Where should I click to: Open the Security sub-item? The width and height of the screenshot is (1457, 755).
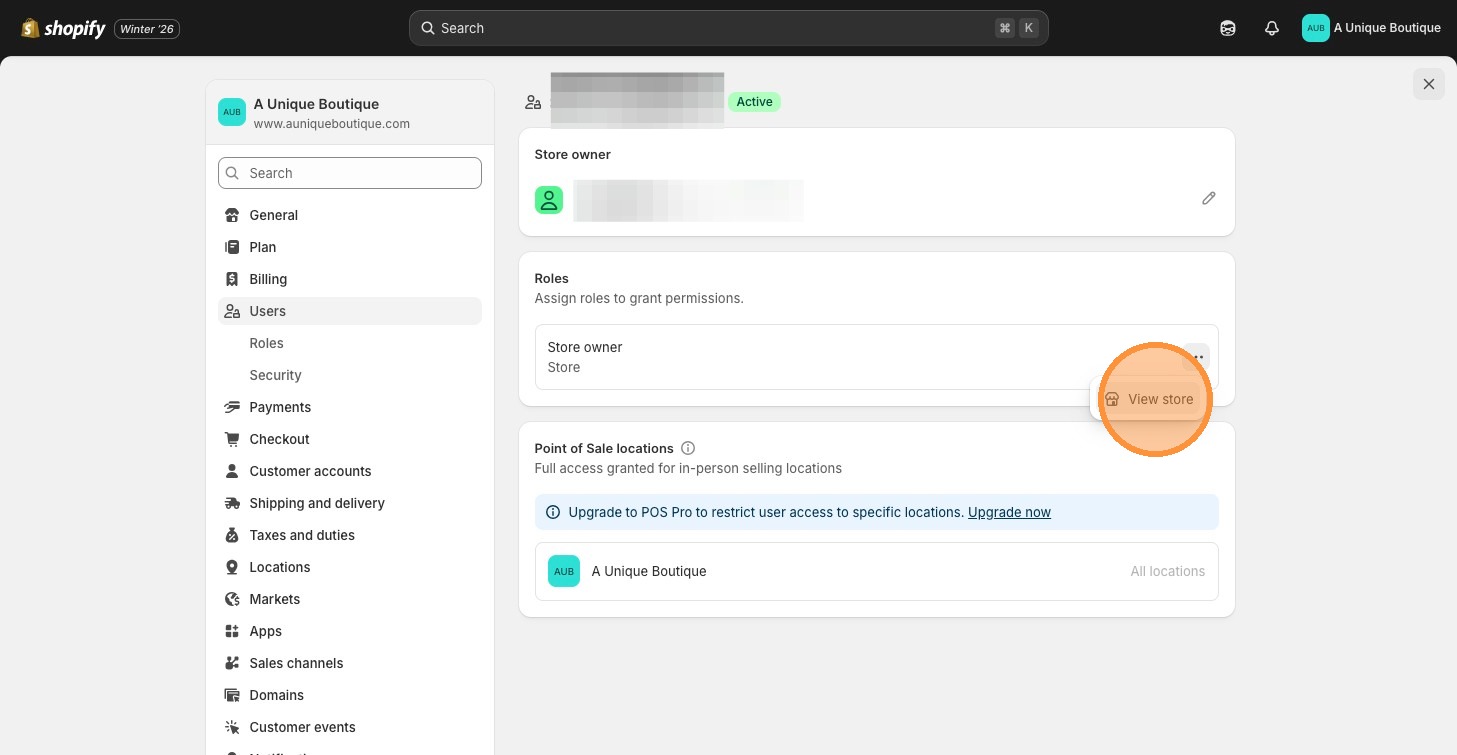coord(350,375)
